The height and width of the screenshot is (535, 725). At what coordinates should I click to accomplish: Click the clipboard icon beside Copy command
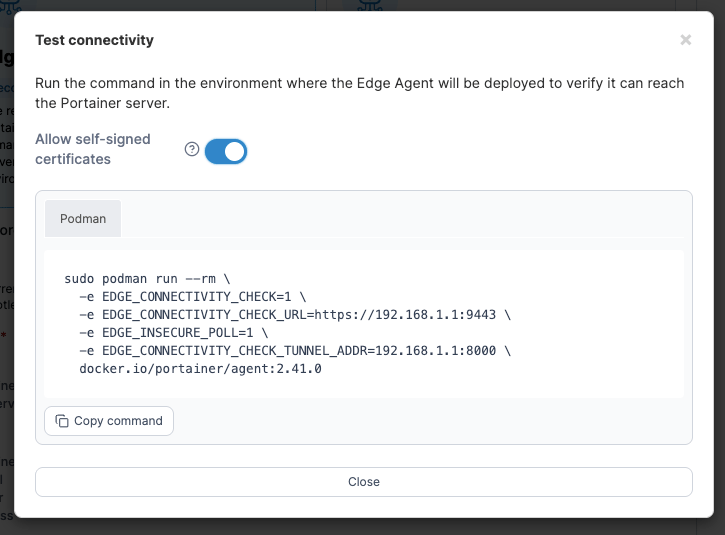[x=62, y=421]
